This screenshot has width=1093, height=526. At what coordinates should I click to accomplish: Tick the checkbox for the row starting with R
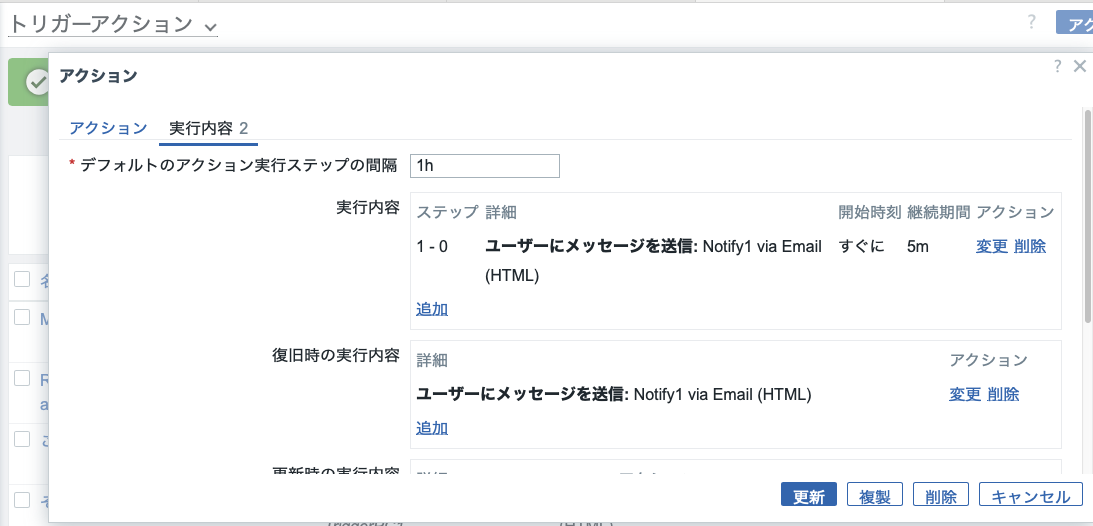pos(22,378)
